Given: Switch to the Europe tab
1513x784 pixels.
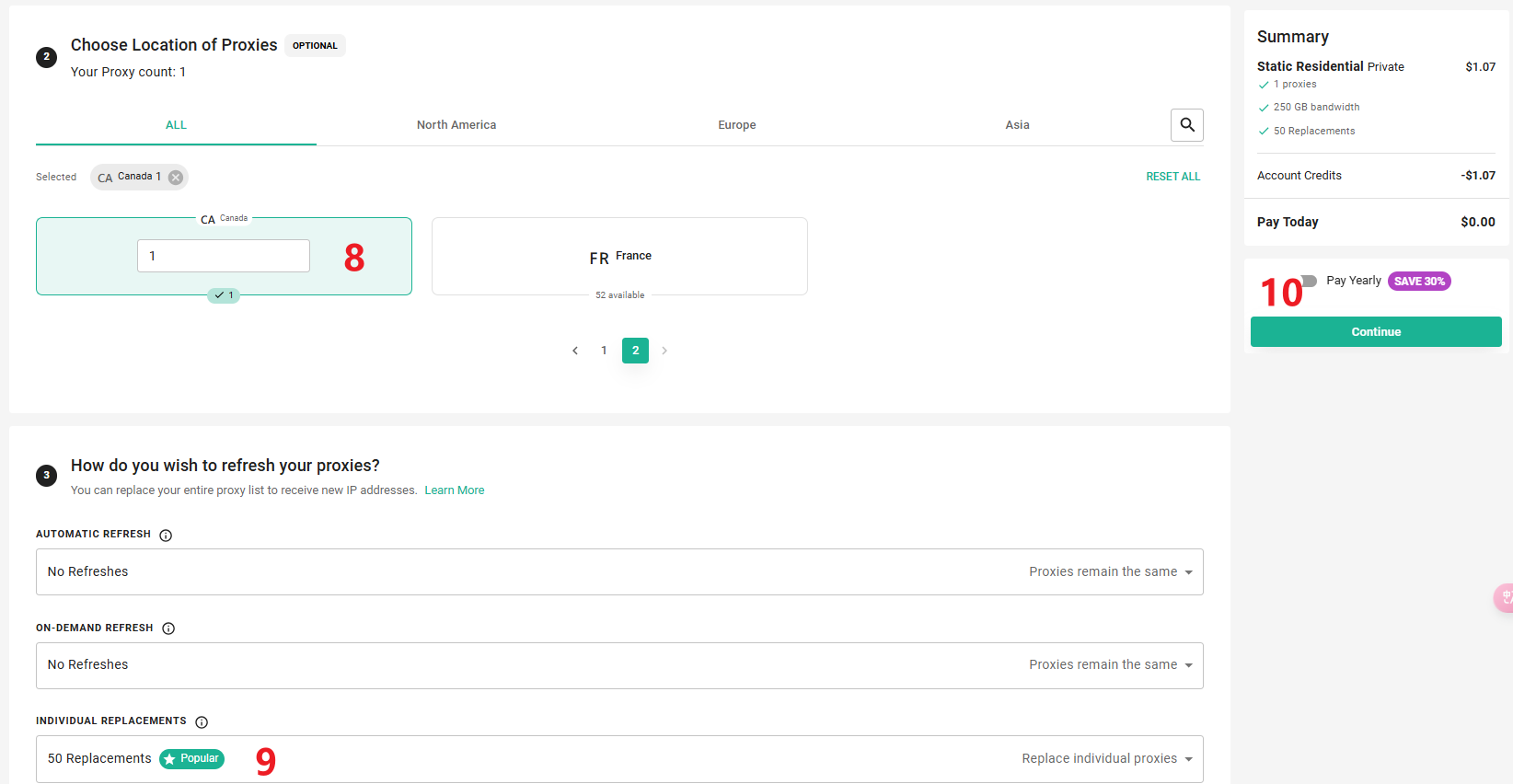Looking at the screenshot, I should 736,125.
